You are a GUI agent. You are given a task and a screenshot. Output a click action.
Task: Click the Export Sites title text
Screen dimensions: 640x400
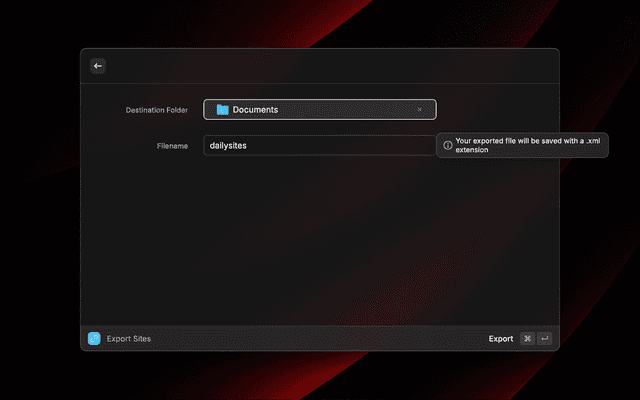pos(129,339)
